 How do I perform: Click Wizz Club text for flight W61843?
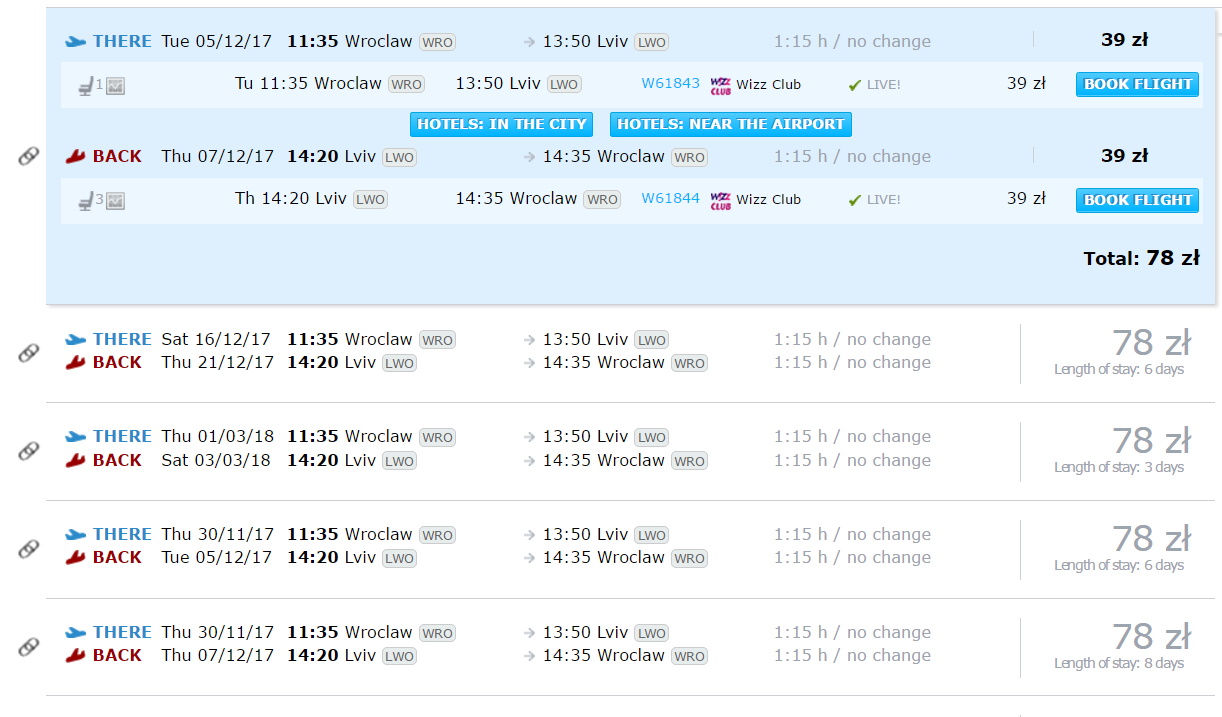(x=769, y=84)
